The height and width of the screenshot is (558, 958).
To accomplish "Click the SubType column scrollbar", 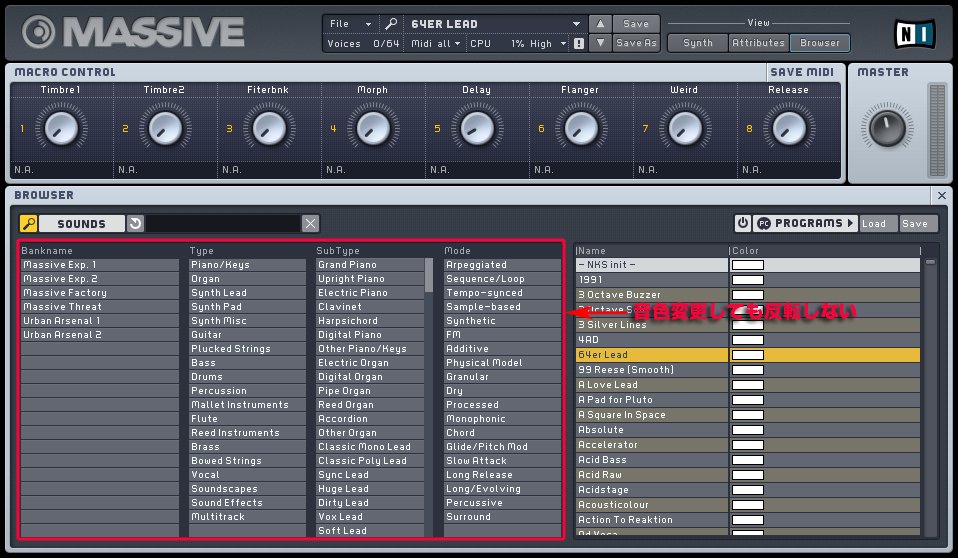I will pyautogui.click(x=429, y=275).
